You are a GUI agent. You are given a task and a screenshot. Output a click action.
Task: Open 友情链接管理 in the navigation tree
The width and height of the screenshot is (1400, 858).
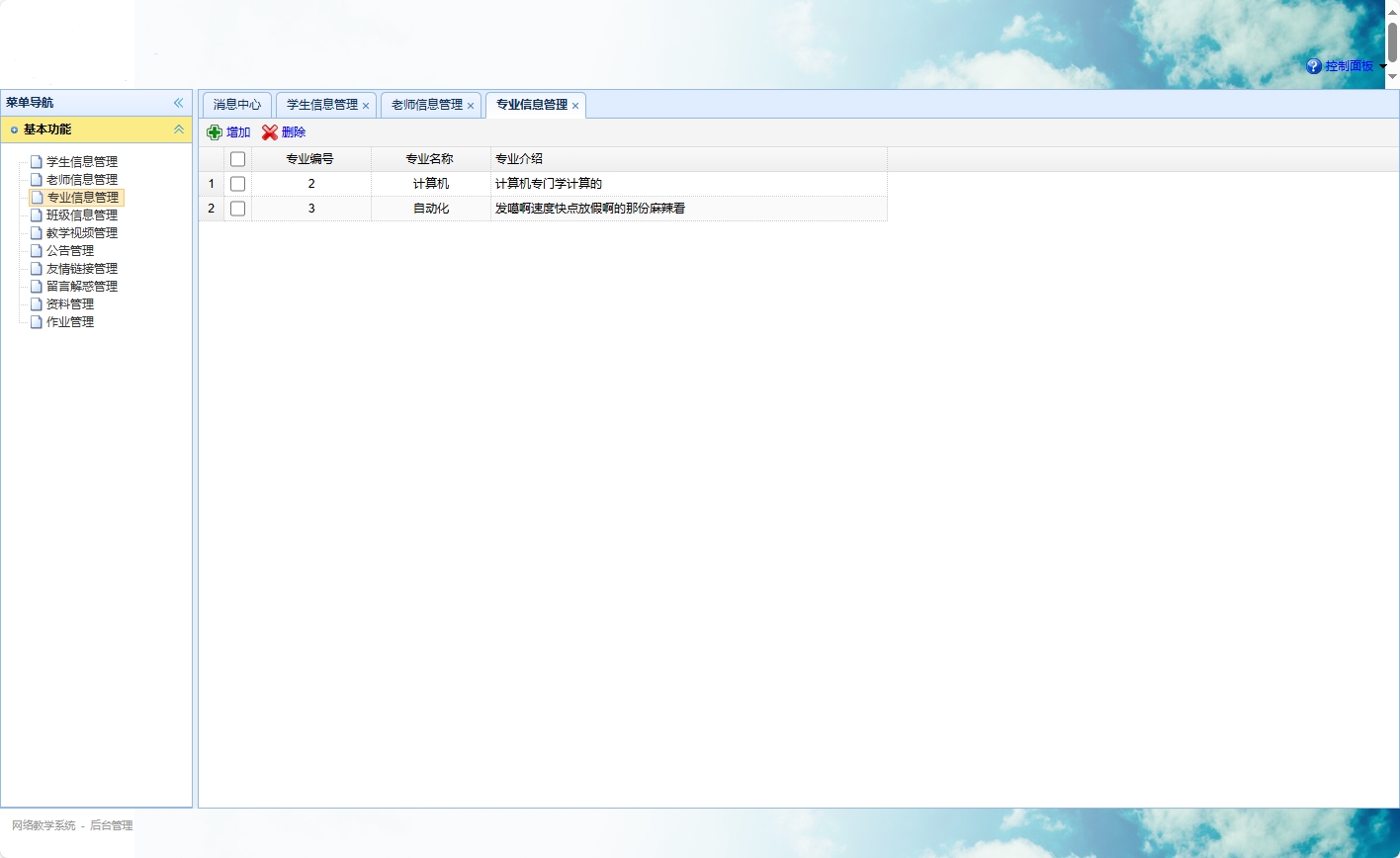[82, 269]
